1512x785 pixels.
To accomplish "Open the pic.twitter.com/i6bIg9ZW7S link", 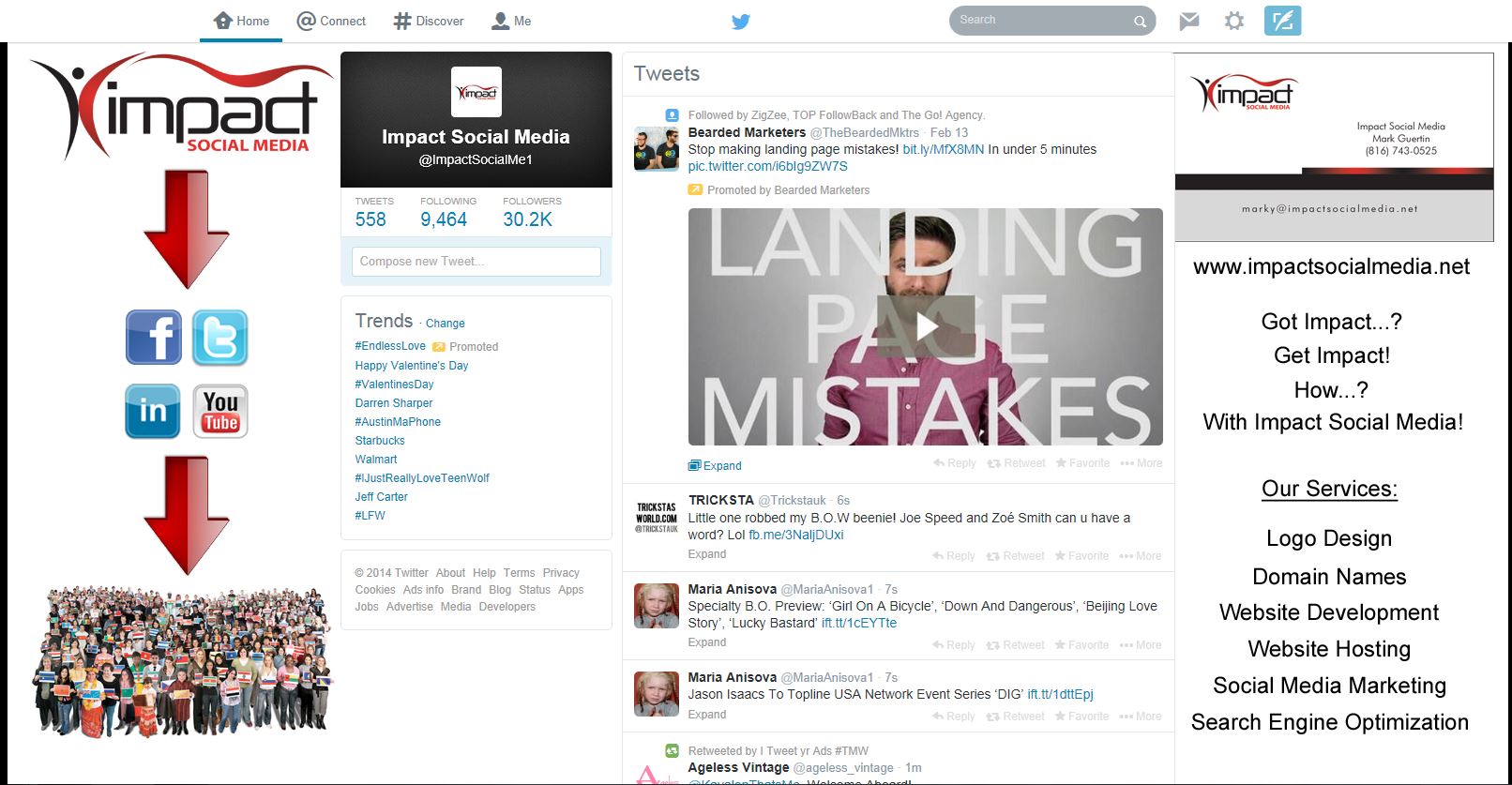I will pyautogui.click(x=767, y=166).
